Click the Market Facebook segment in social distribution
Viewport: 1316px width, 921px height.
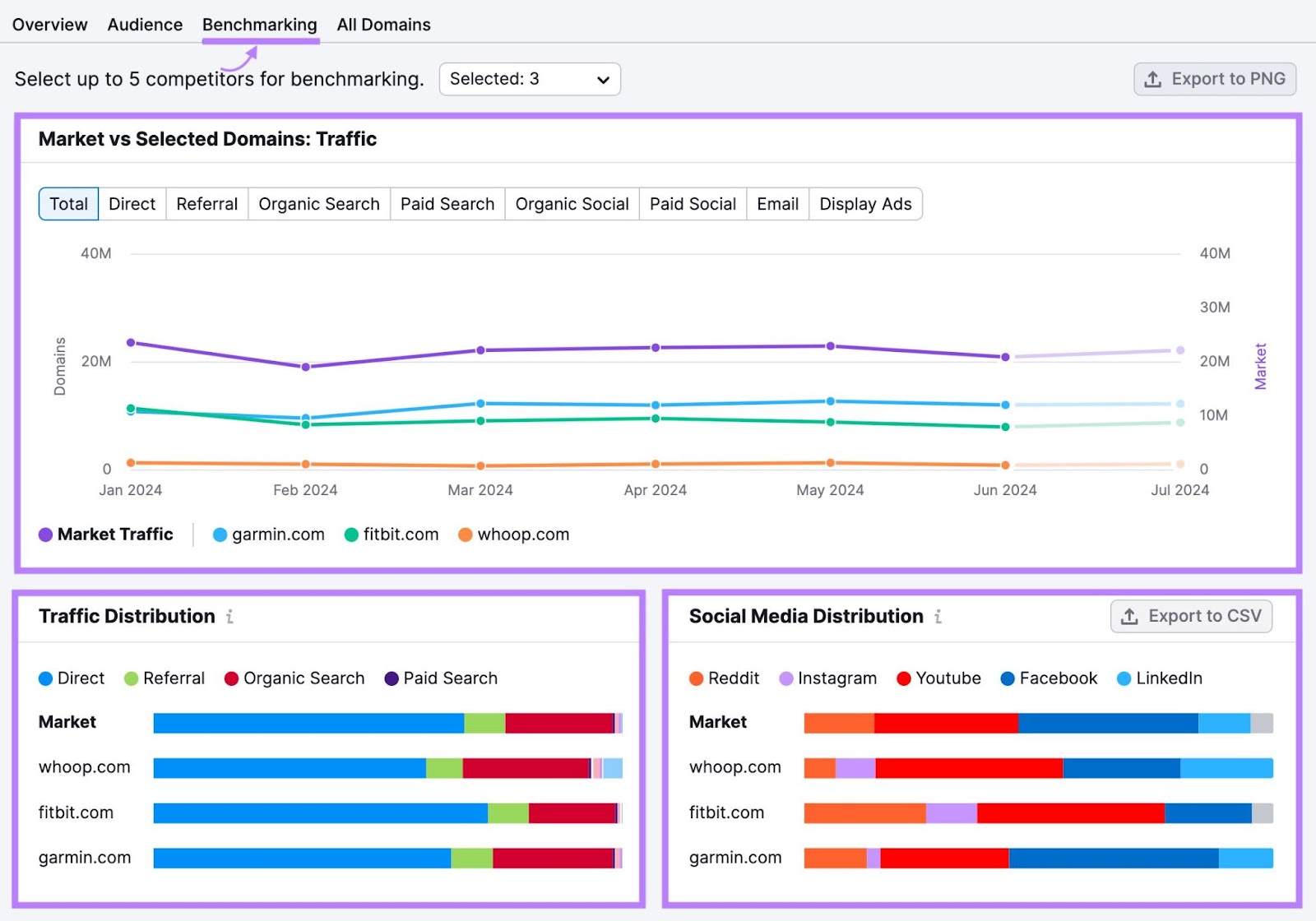click(x=1108, y=723)
